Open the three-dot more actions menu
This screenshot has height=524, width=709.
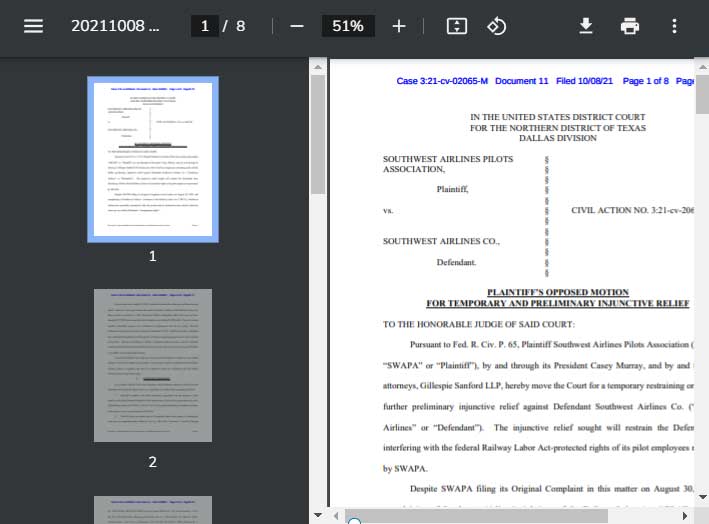tap(674, 26)
